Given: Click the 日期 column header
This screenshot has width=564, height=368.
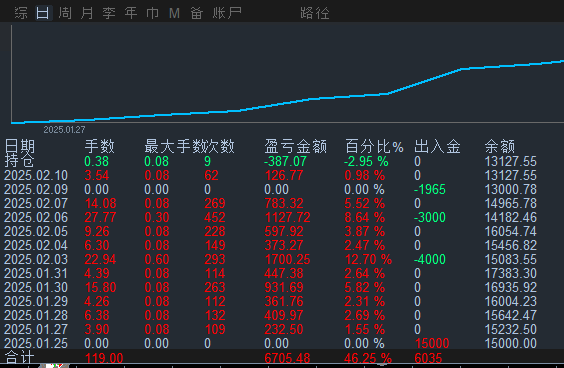Looking at the screenshot, I should 19,146.
